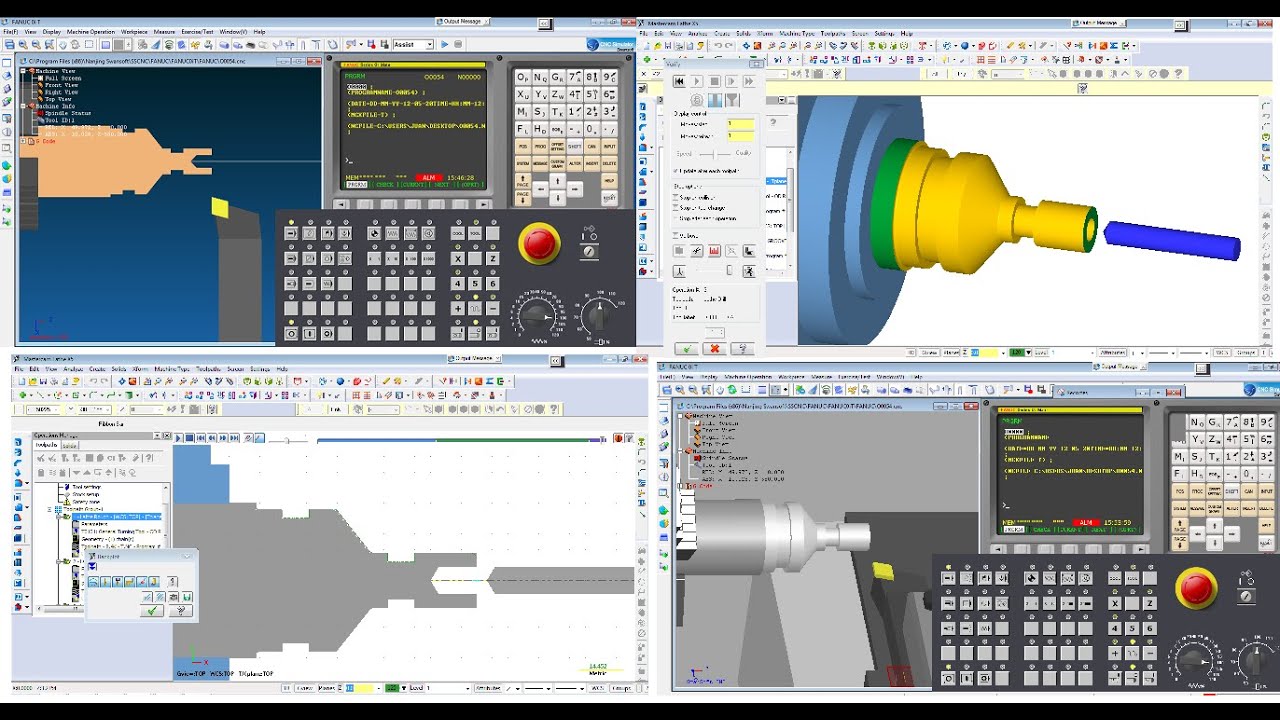
Task: Cancel Verify dialog with red X
Action: coord(713,349)
